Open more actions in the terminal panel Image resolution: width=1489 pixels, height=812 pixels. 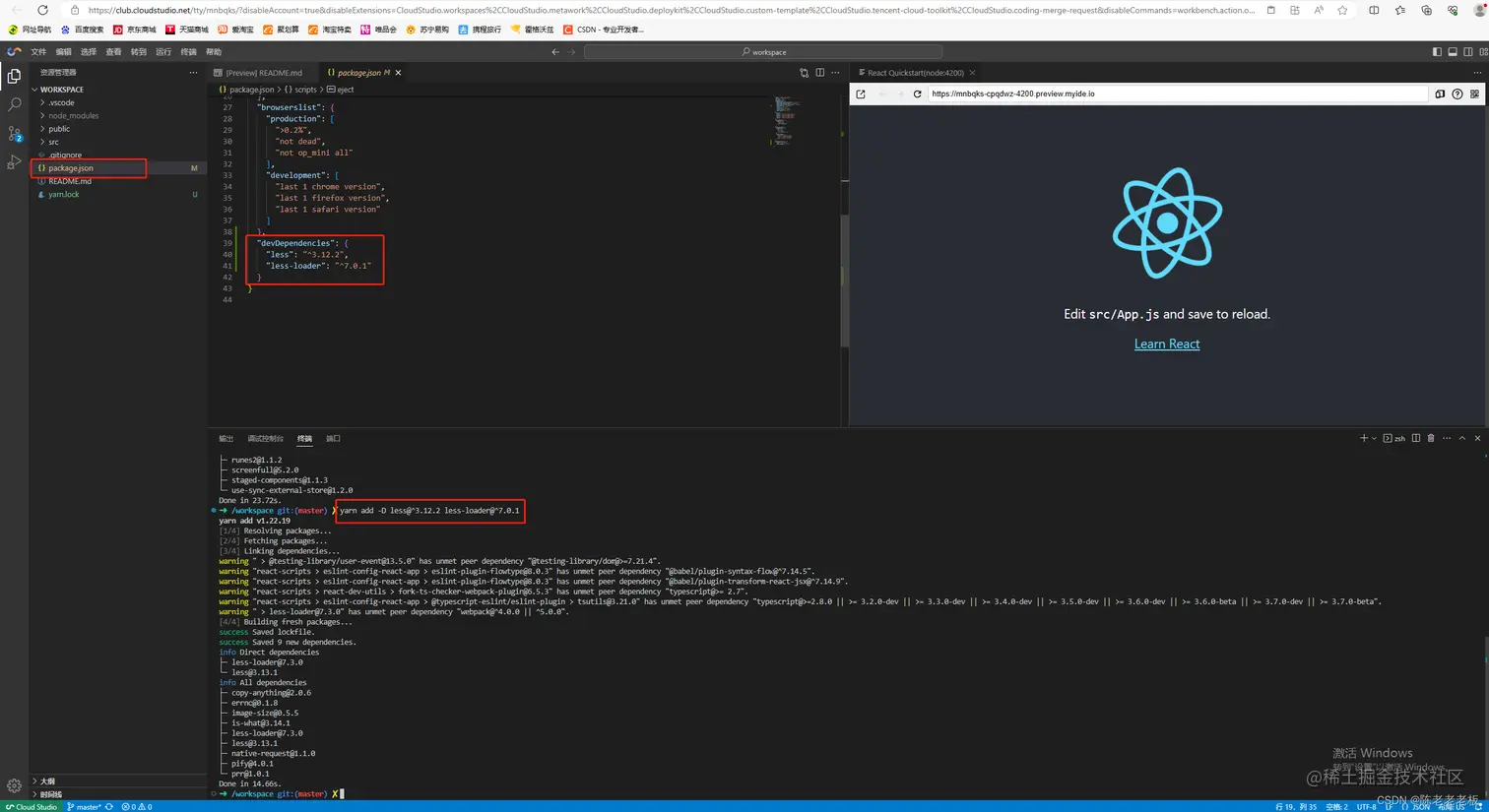(1447, 438)
